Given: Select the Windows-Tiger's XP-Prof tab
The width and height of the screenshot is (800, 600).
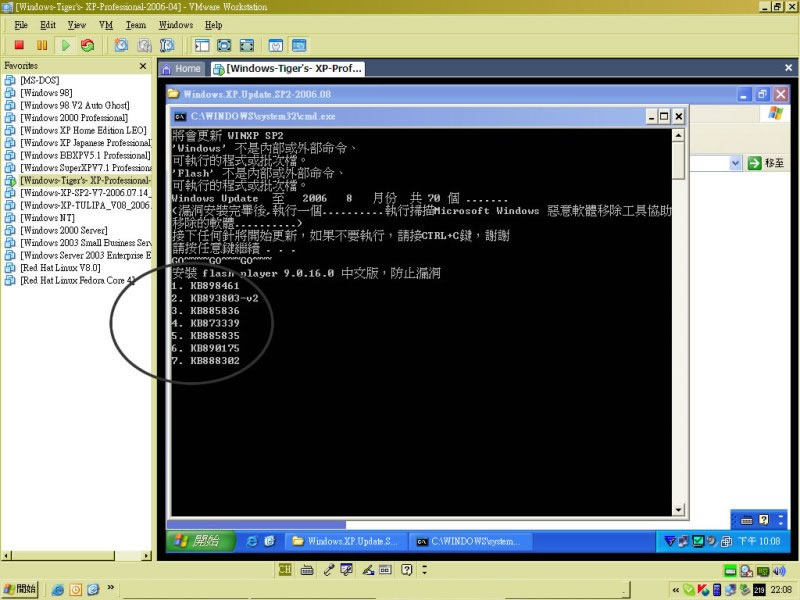Looking at the screenshot, I should [288, 68].
